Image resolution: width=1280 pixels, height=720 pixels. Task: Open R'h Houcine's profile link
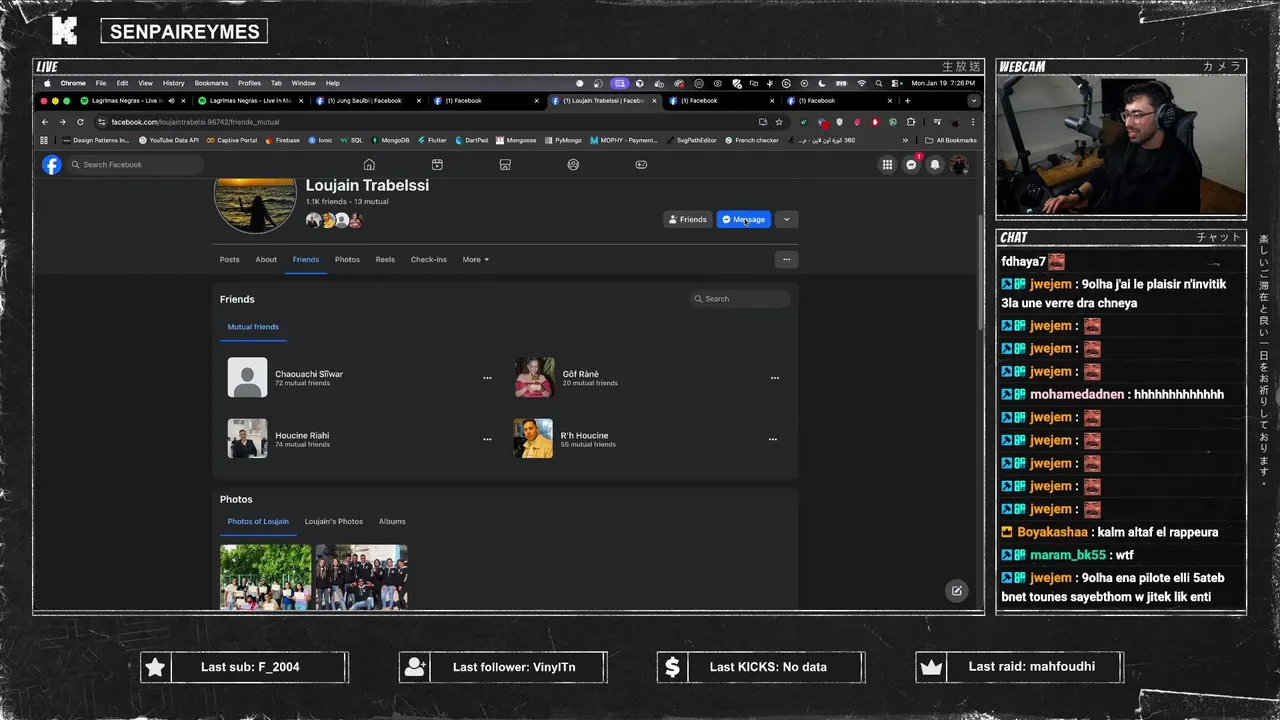tap(584, 435)
